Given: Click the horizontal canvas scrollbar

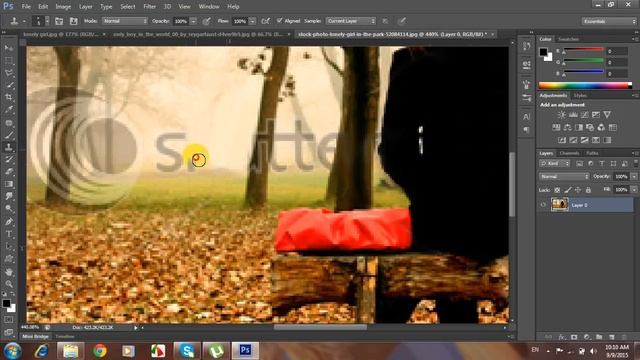Looking at the screenshot, I should (320, 327).
